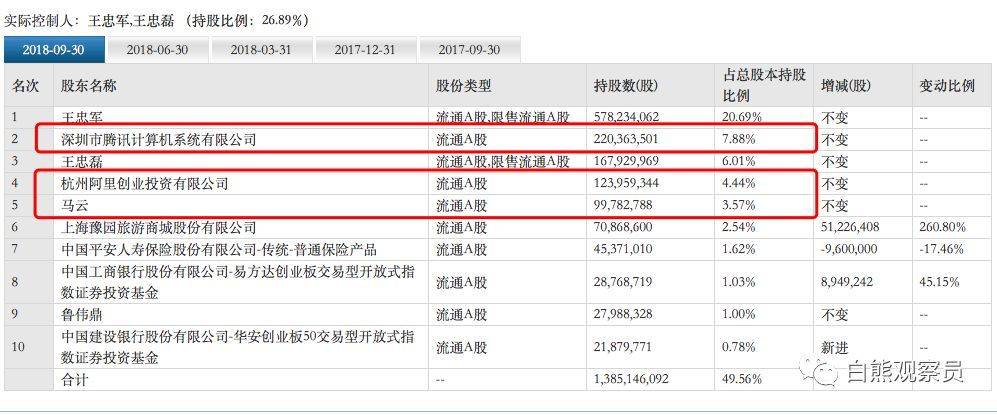Click the decrease value -9,600,000
Screen dimensions: 997x415
coord(849,249)
